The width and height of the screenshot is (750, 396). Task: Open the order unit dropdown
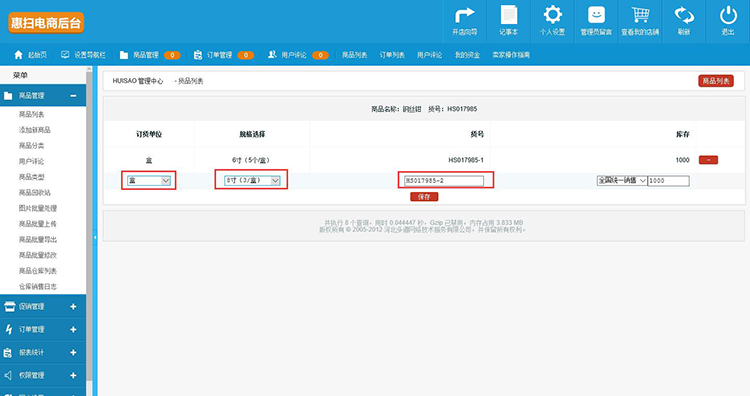point(149,180)
